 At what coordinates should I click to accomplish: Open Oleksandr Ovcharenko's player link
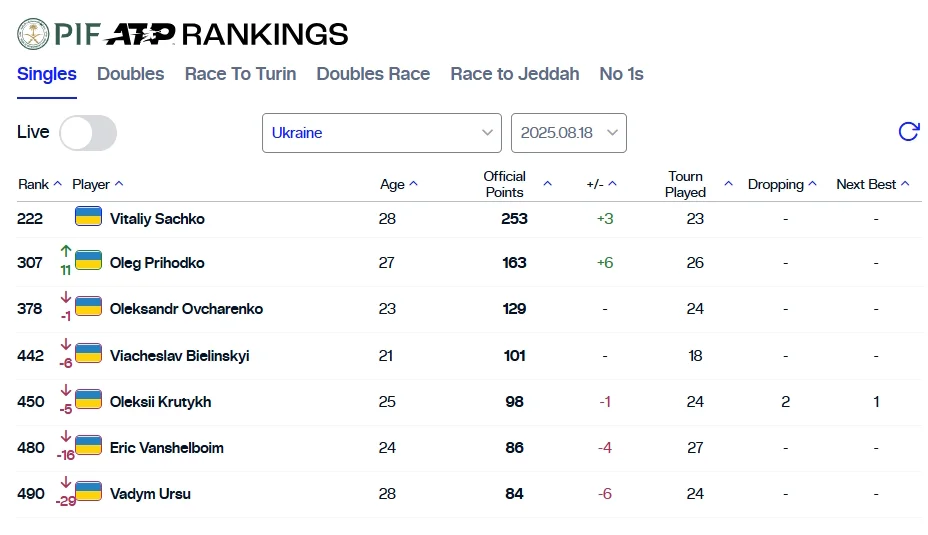pos(186,309)
